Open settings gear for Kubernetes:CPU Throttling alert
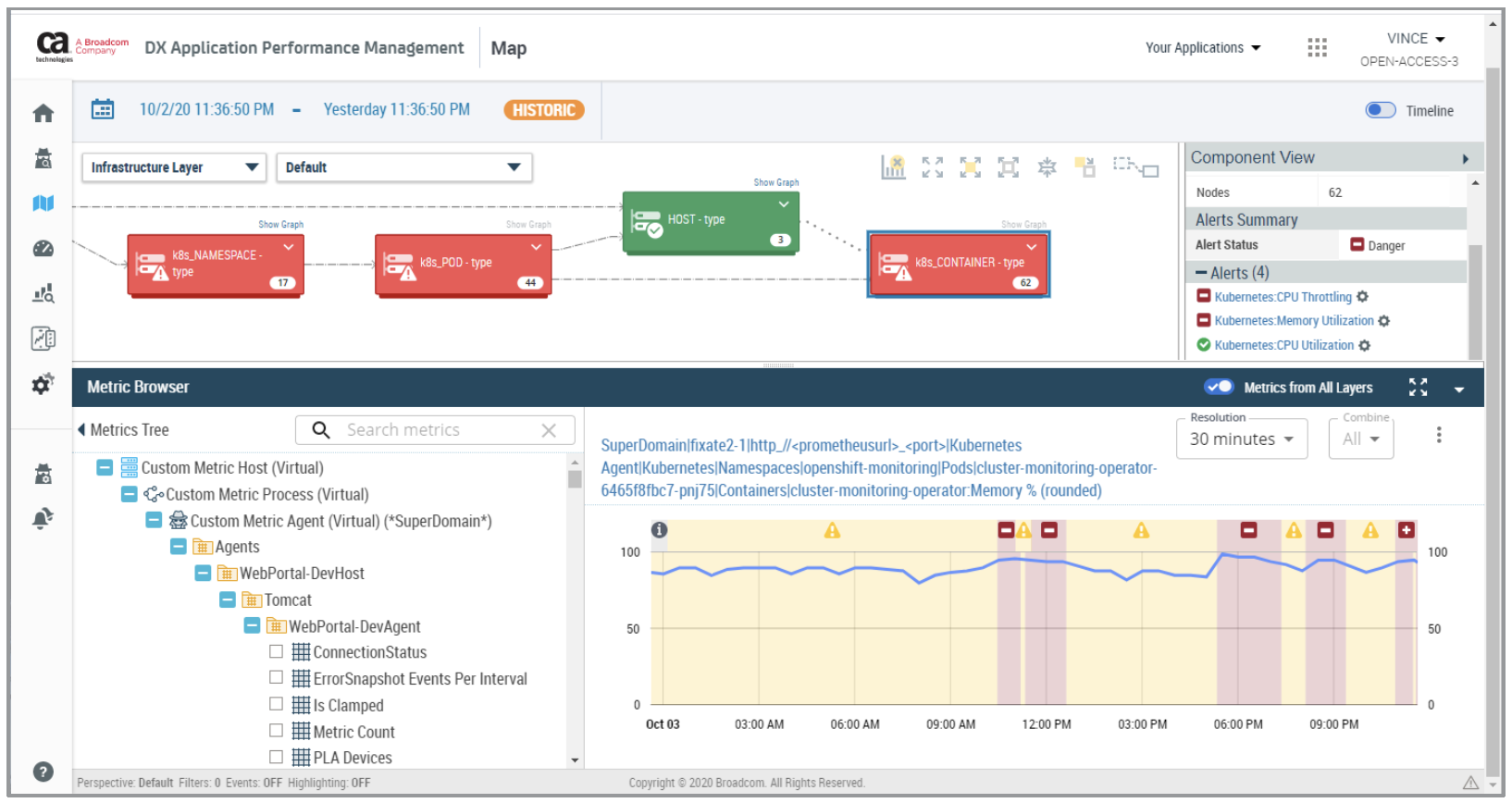 pos(1362,297)
